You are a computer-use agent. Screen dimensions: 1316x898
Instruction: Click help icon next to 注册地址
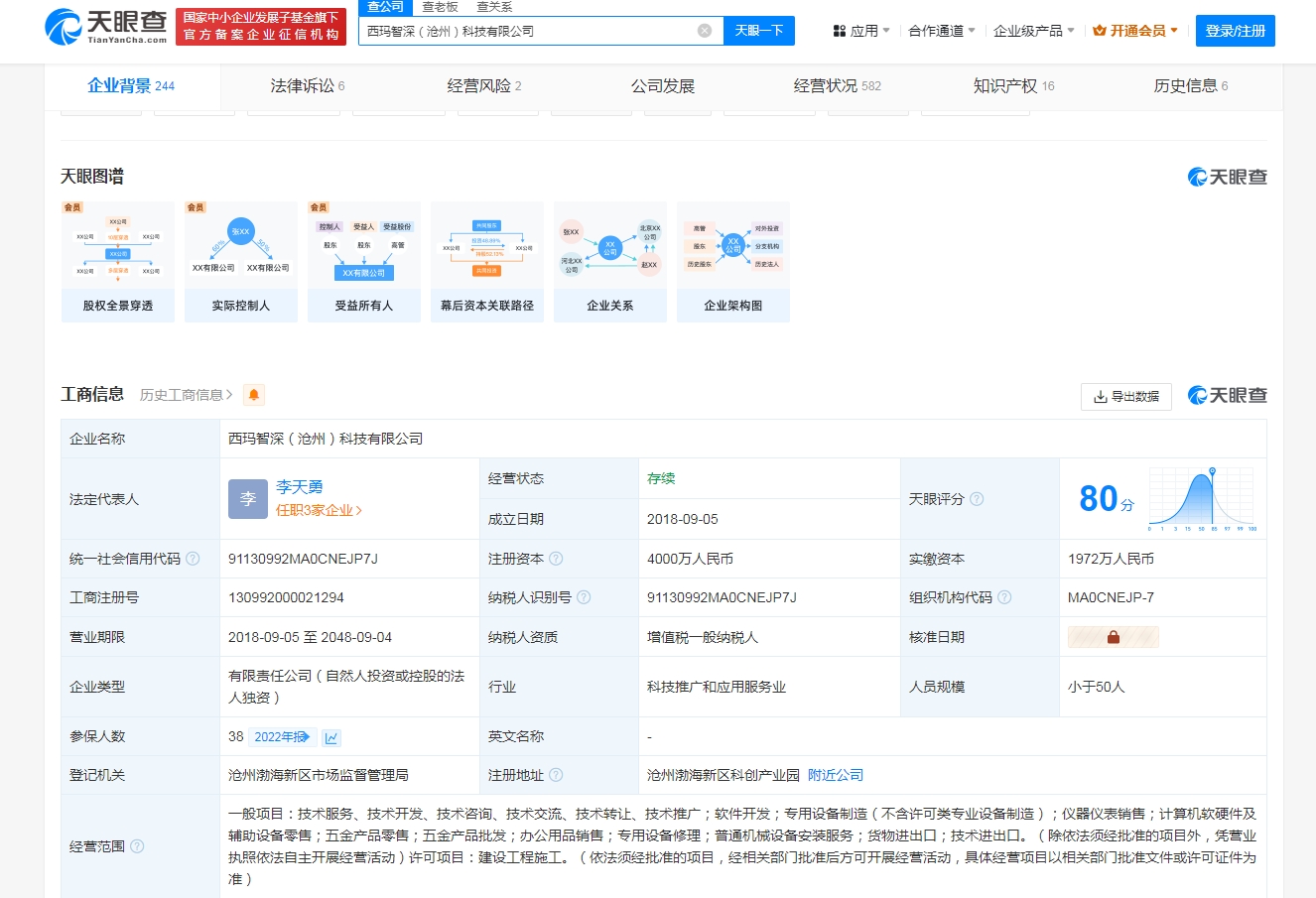pos(556,775)
